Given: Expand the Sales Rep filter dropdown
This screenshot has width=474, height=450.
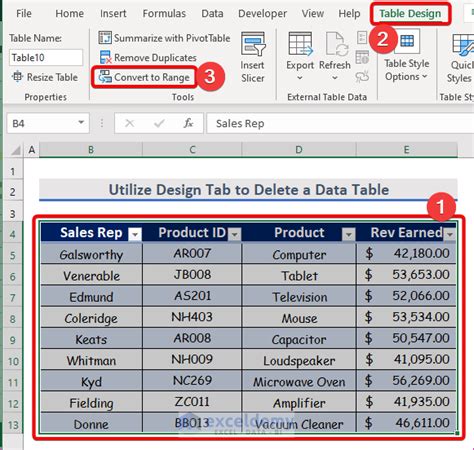Looking at the screenshot, I should pos(135,234).
